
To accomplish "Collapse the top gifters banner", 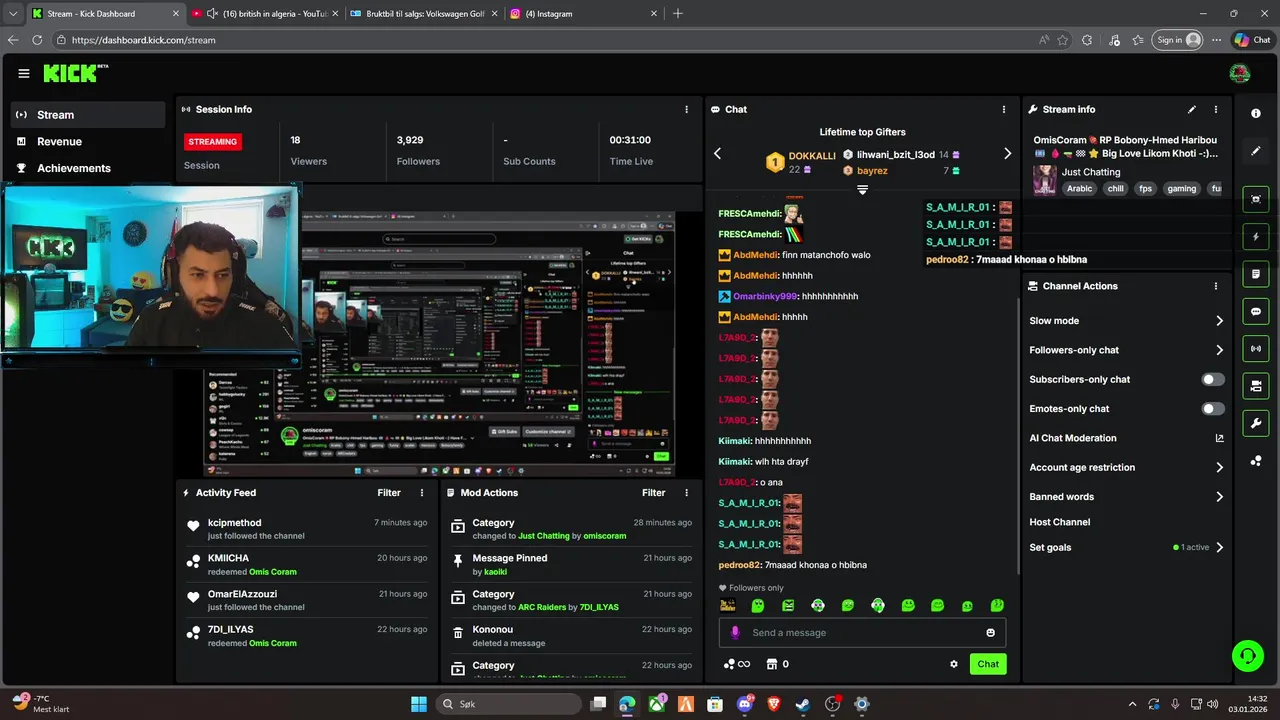I will click(x=862, y=190).
